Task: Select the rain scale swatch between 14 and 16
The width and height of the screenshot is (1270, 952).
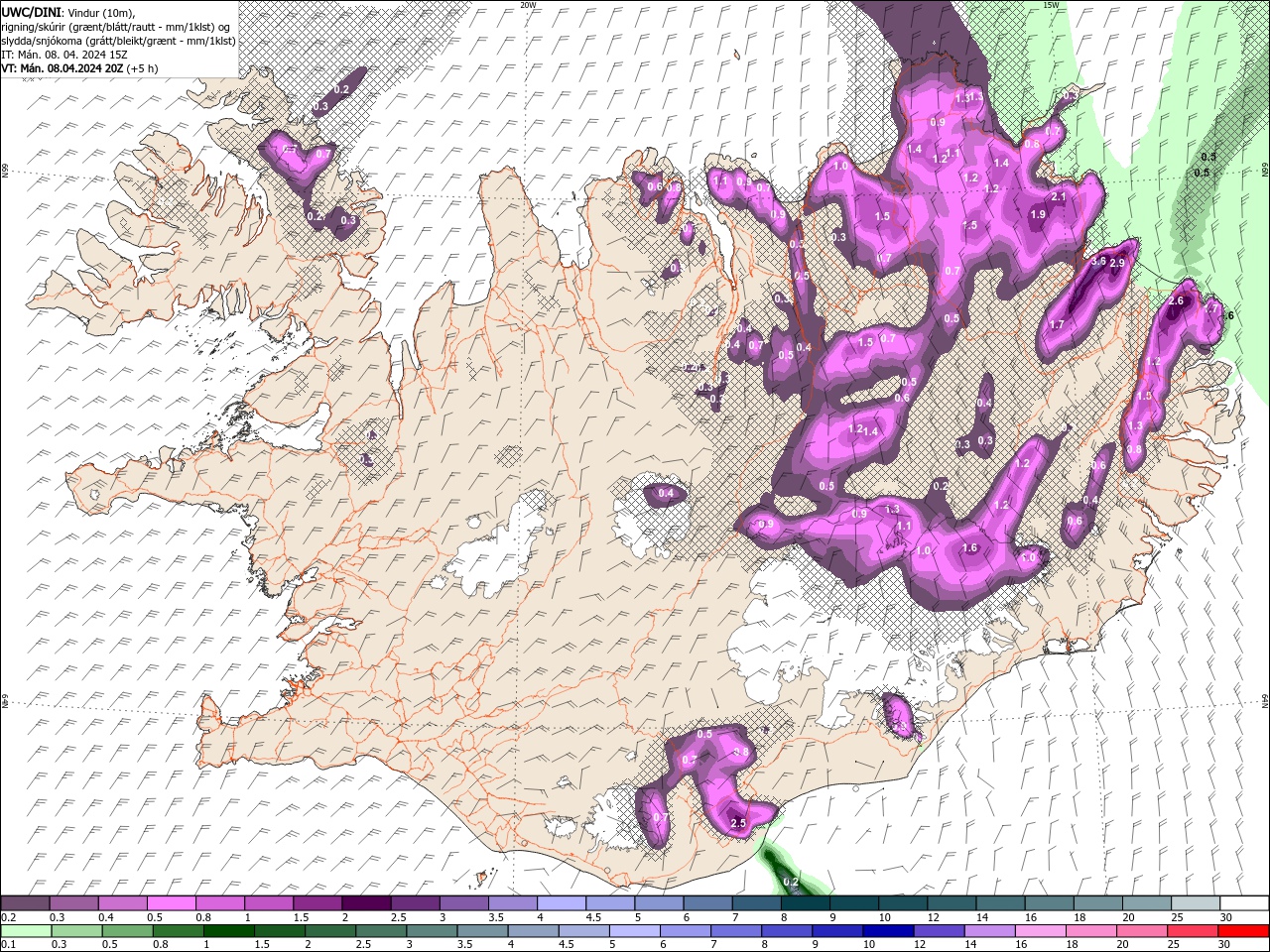Action: click(989, 931)
